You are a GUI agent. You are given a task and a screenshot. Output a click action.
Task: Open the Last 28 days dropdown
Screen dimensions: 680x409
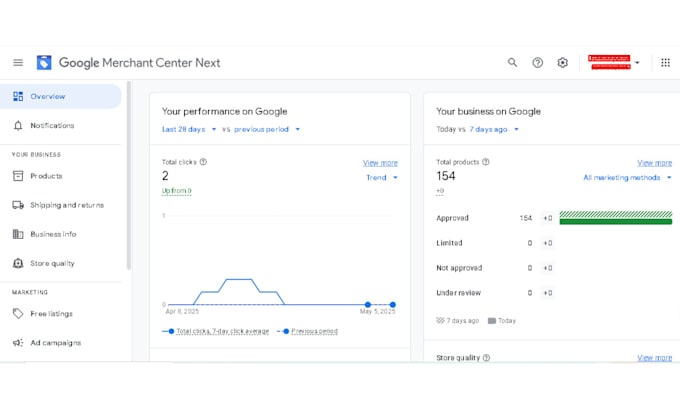189,129
